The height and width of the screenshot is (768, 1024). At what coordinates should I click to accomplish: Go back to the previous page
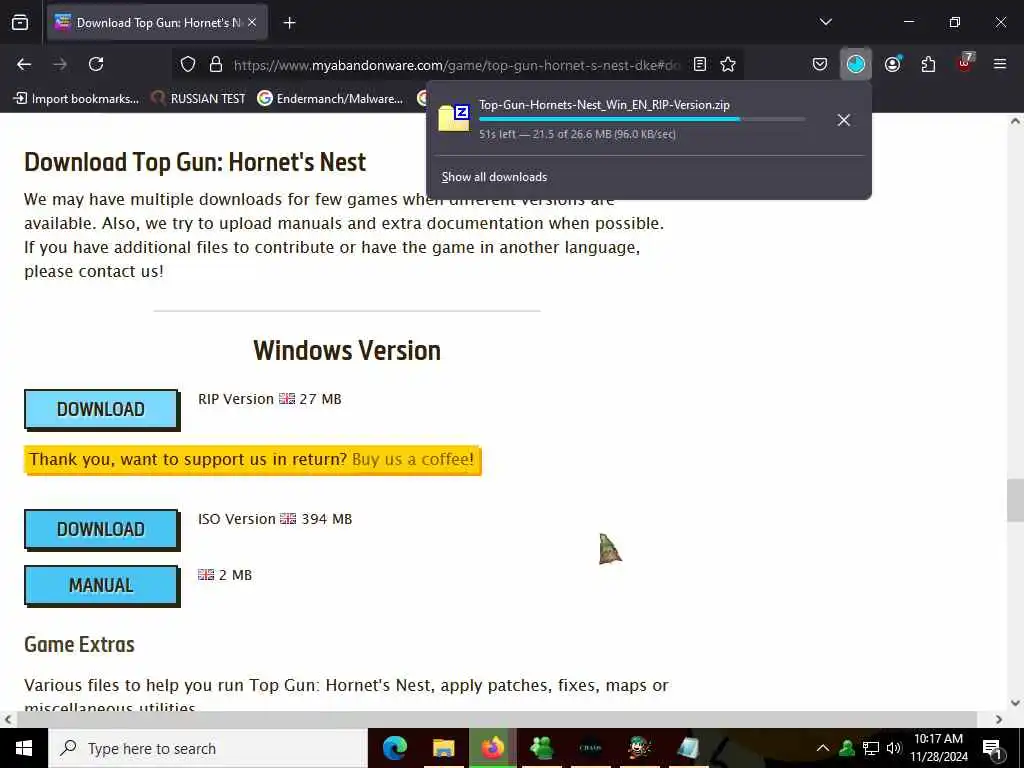click(x=24, y=64)
